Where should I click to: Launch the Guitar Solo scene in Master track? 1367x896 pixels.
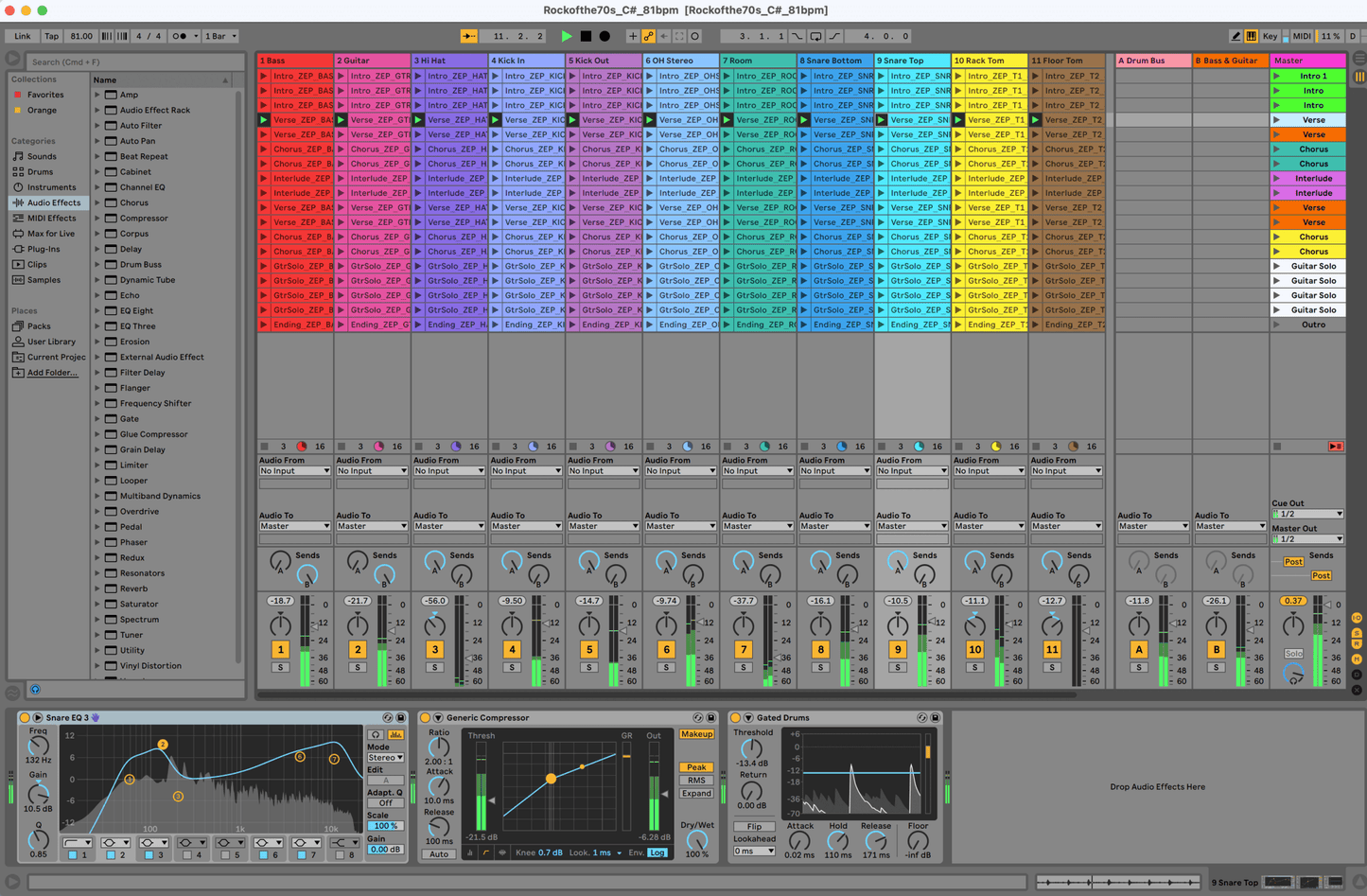point(1276,266)
